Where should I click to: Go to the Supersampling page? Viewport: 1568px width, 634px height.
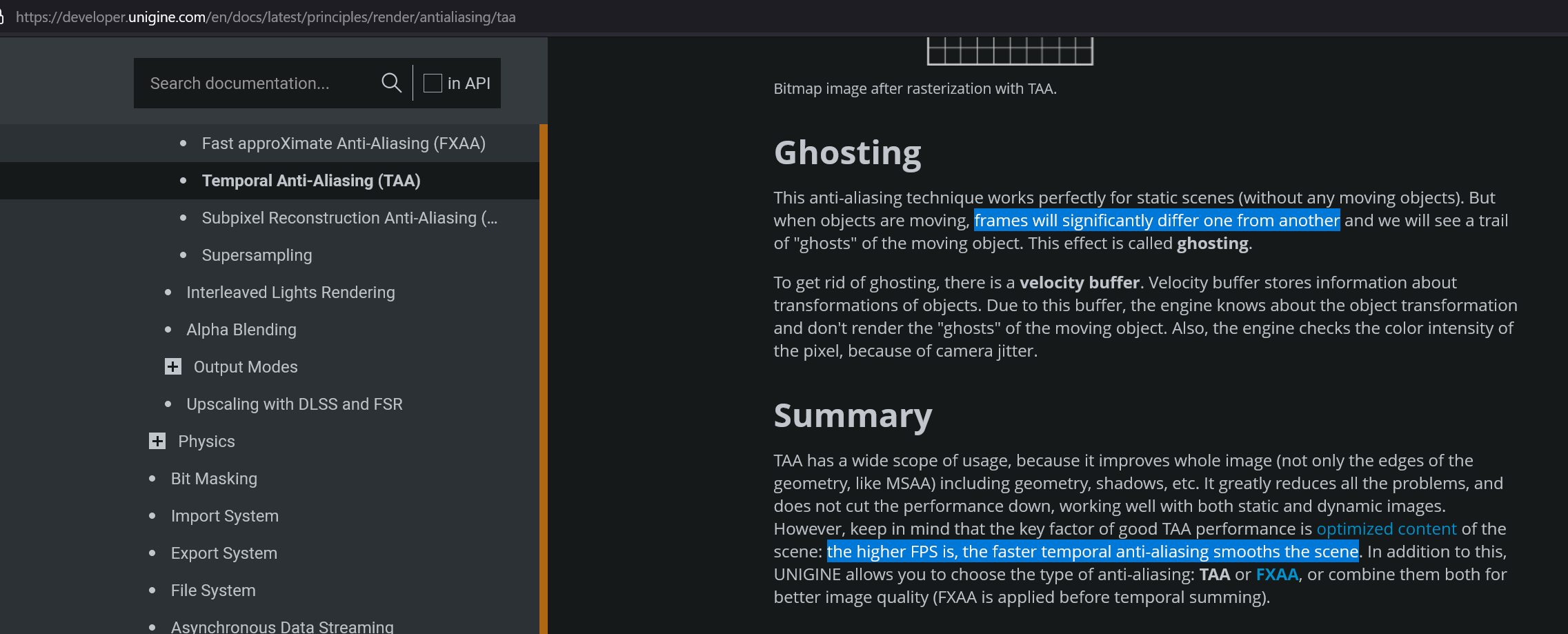point(257,255)
